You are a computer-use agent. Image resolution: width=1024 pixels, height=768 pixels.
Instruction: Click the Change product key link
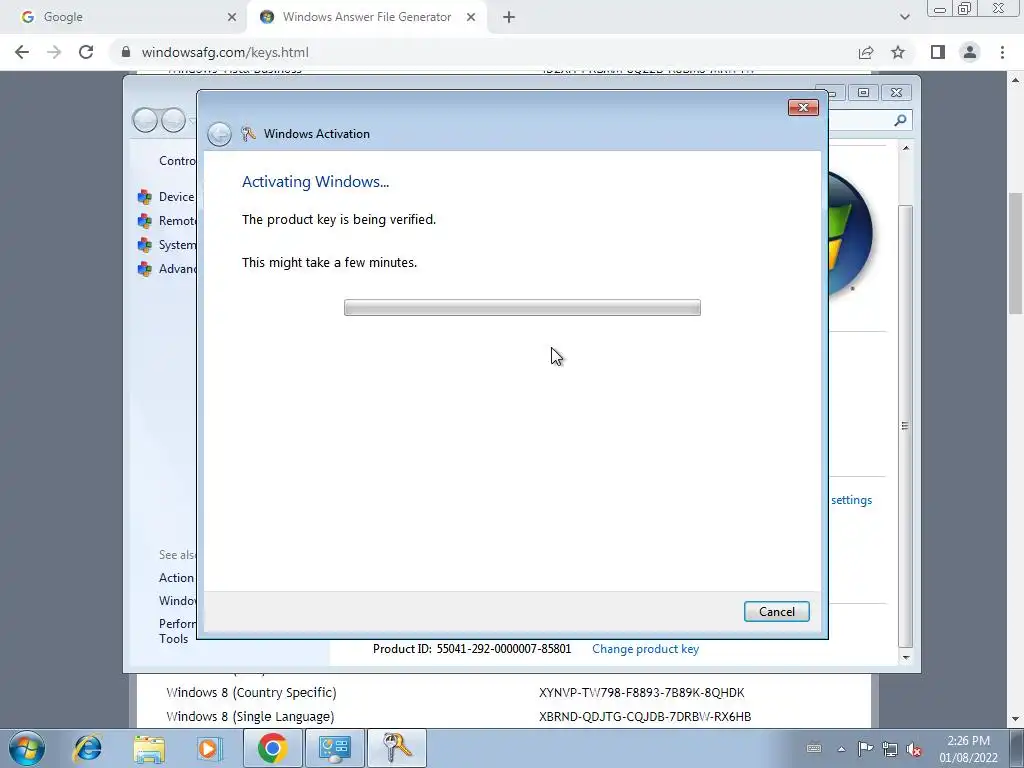[x=645, y=648]
